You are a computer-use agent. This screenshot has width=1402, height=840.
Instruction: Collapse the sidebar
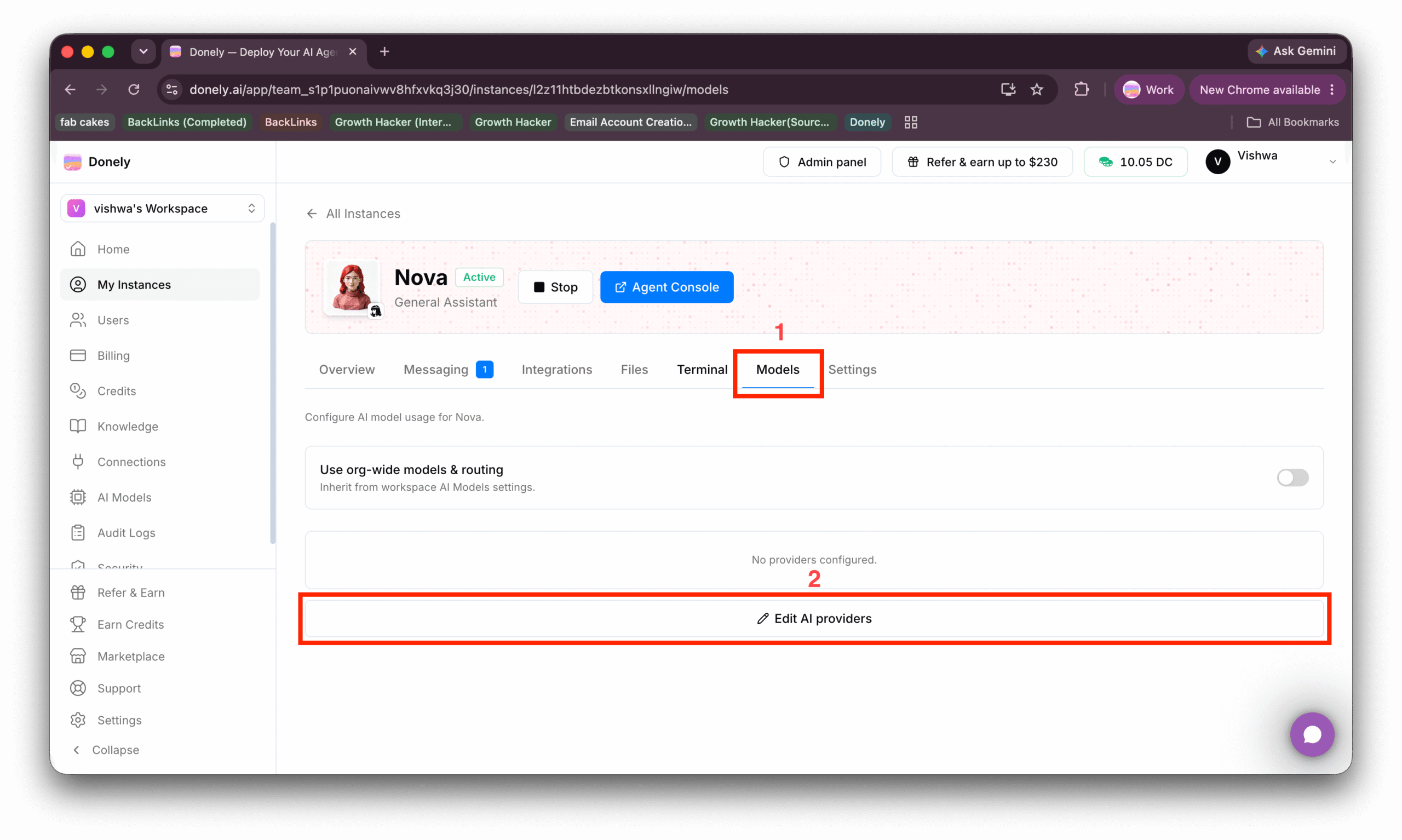coord(106,750)
